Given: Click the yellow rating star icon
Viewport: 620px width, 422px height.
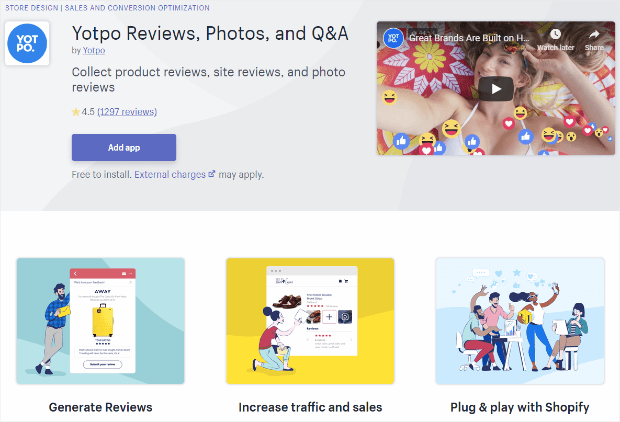Looking at the screenshot, I should coord(76,112).
